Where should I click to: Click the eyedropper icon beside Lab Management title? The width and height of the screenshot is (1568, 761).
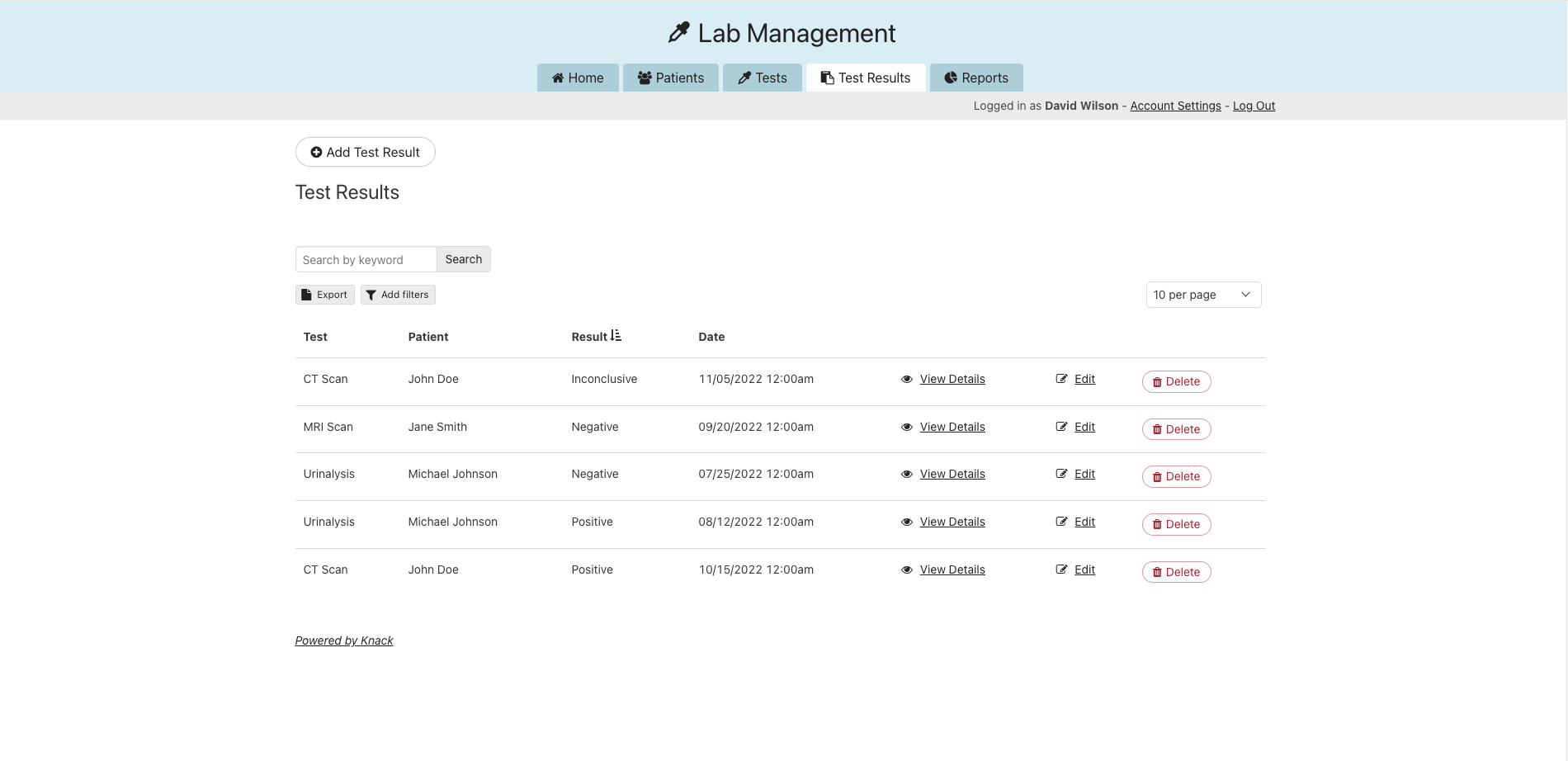click(x=678, y=32)
